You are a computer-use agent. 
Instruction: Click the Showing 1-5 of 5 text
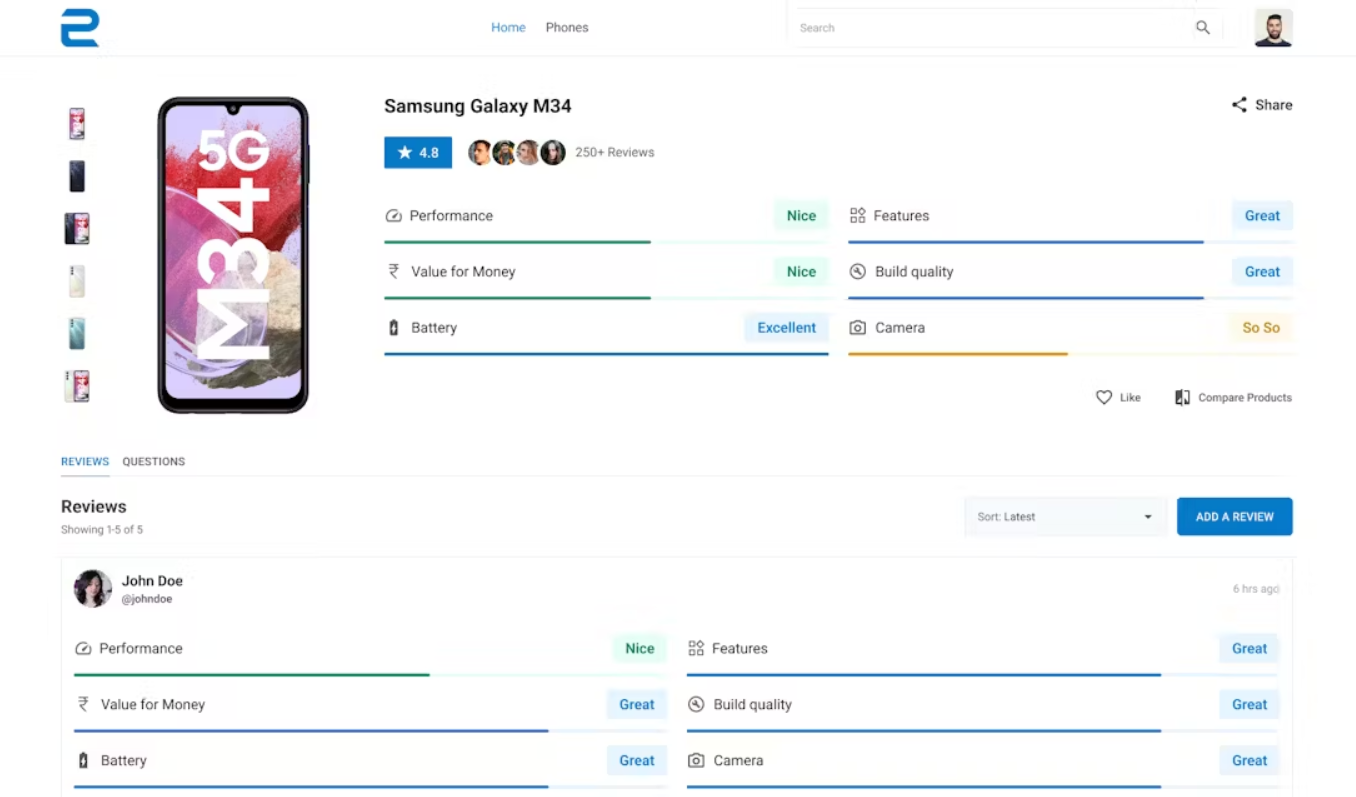click(x=102, y=530)
